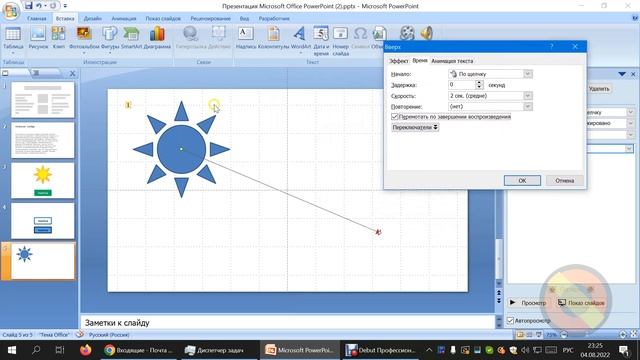
Task: Switch to the Эффект tab
Action: click(398, 61)
